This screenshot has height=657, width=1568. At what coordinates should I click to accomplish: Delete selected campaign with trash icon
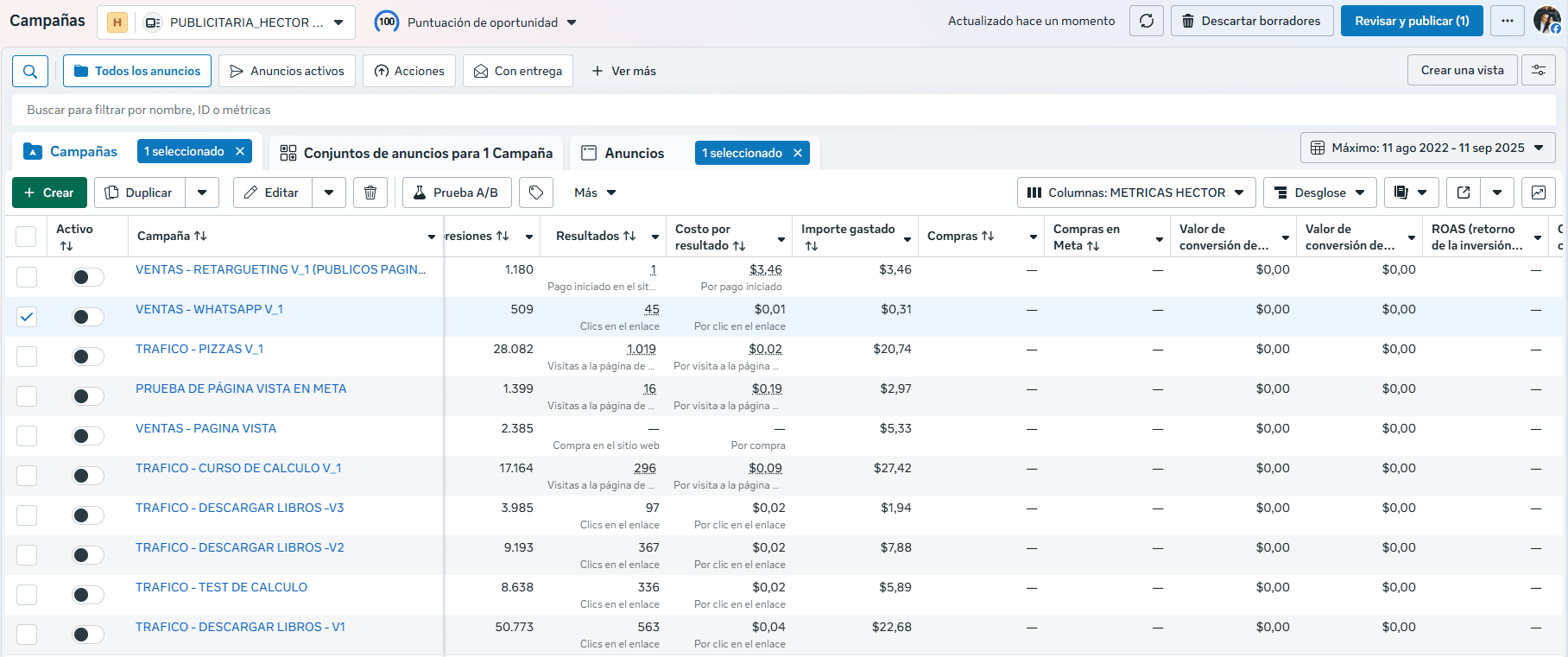point(370,193)
